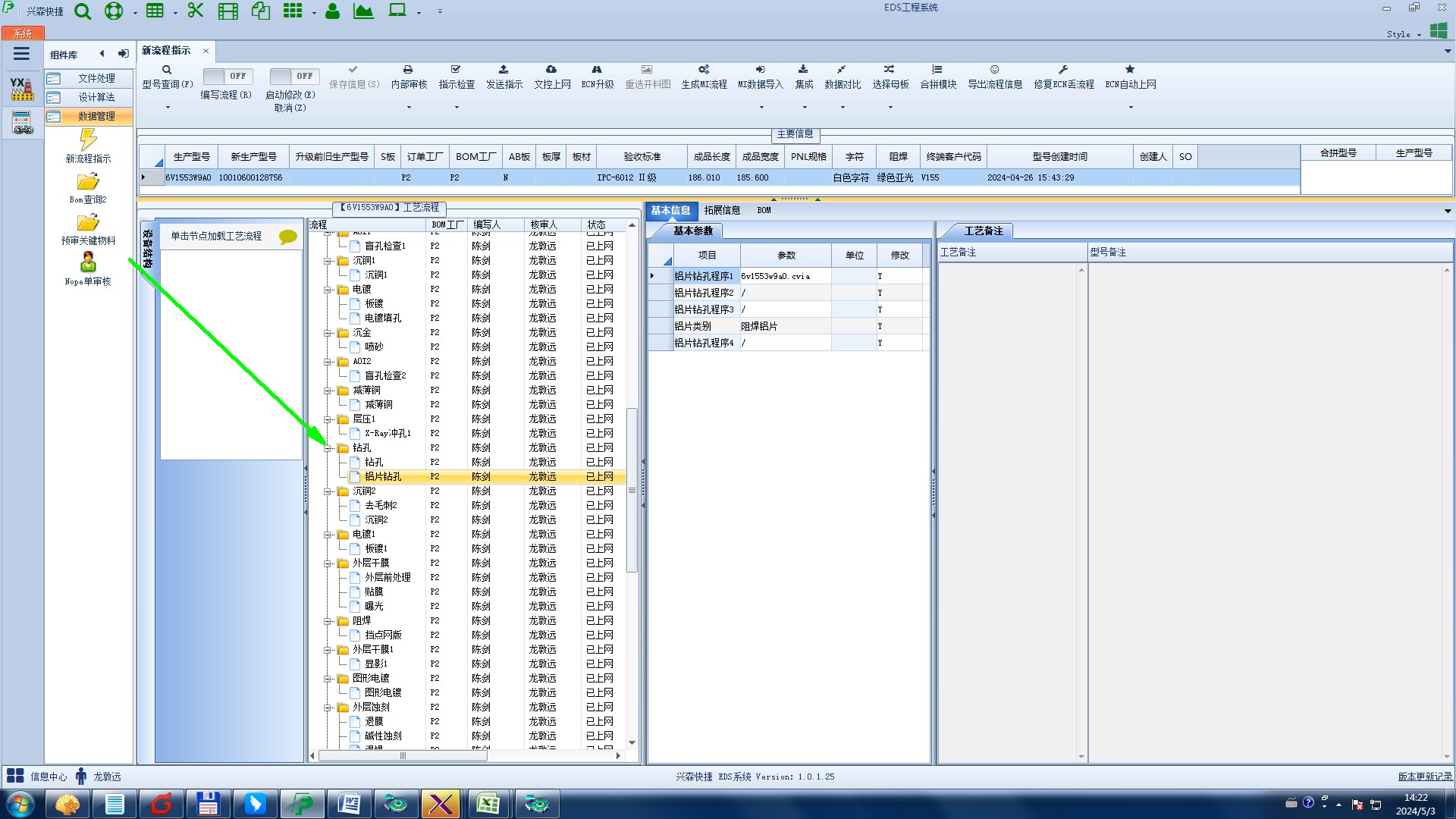Screen dimensions: 1456x819
Task: Open the 版本更新记录 link
Action: (1424, 777)
